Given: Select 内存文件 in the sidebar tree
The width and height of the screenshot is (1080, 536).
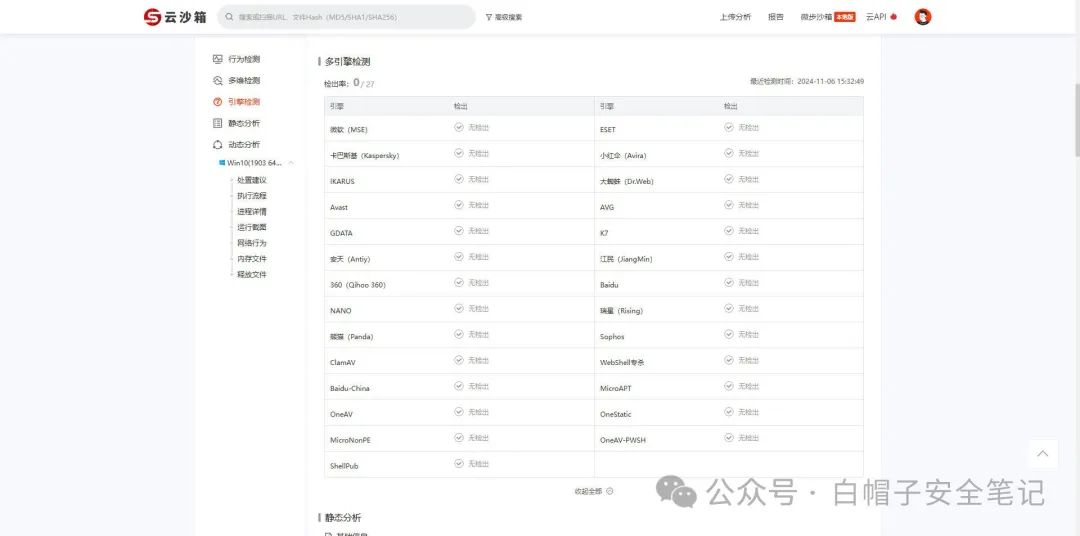Looking at the screenshot, I should (251, 259).
